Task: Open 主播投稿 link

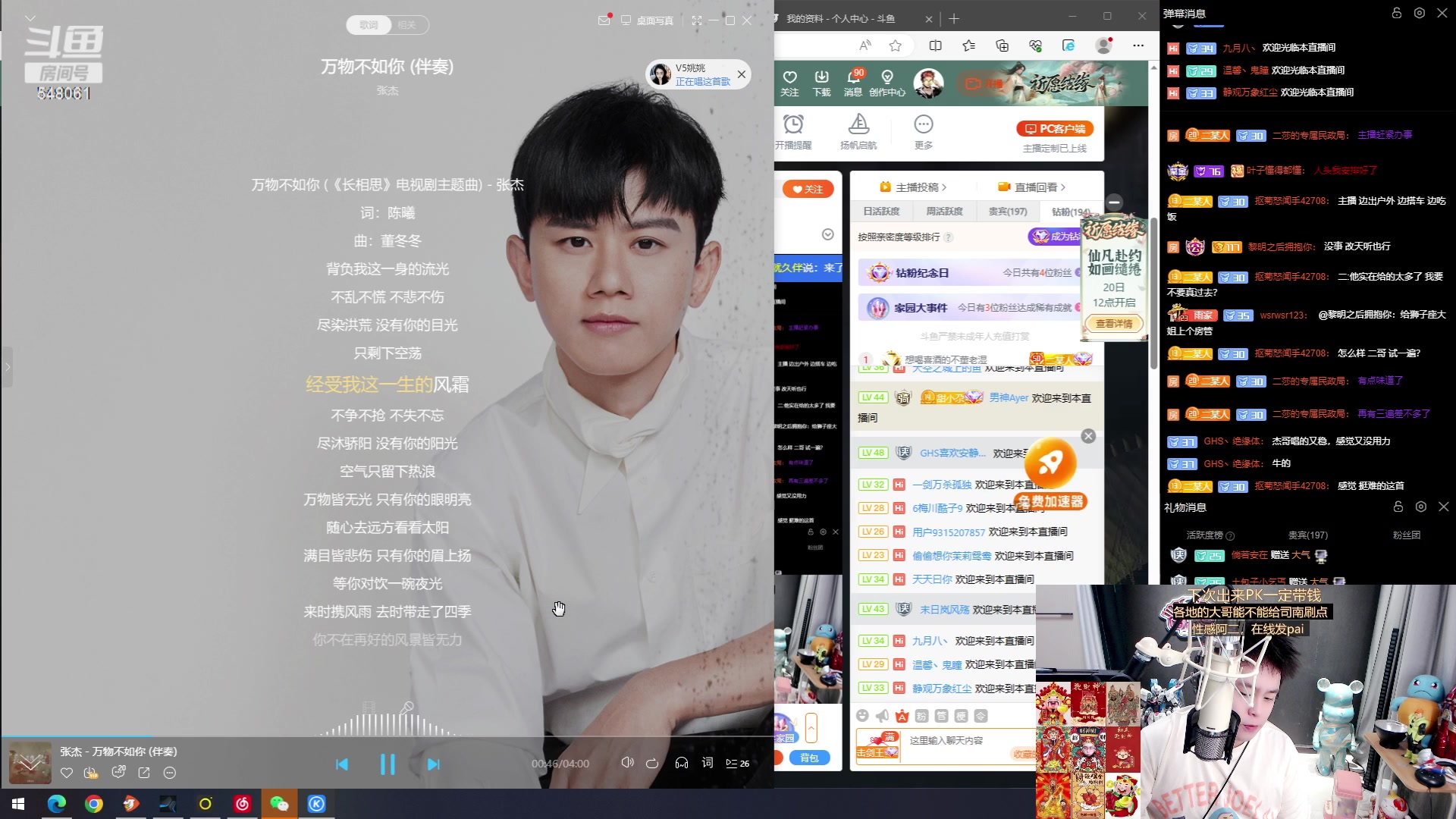Action: (x=913, y=187)
